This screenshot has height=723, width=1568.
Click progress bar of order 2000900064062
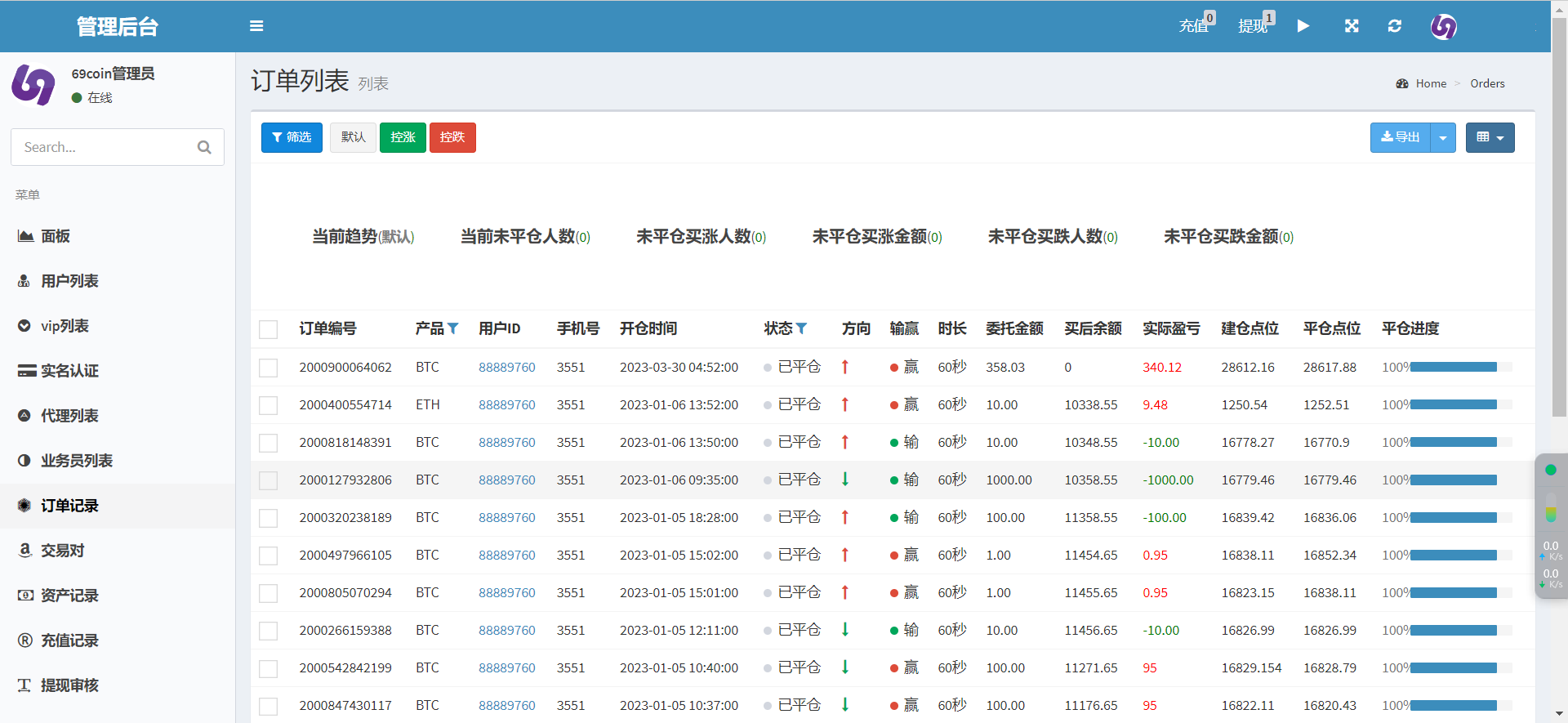point(1461,368)
